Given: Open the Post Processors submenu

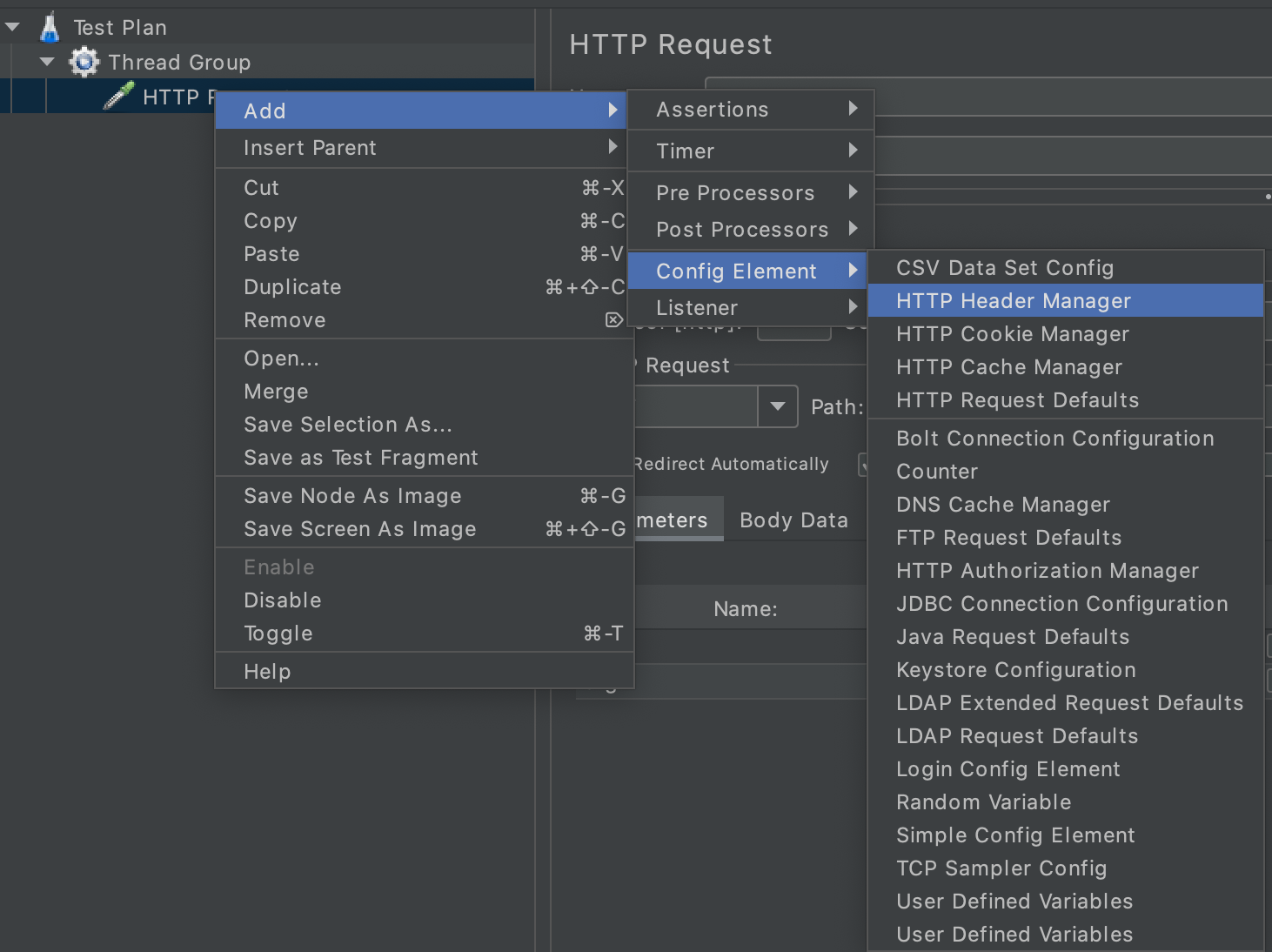Looking at the screenshot, I should click(751, 230).
